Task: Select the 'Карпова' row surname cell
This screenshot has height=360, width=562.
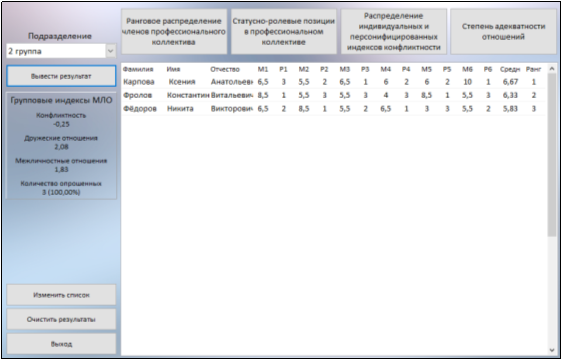Action: (x=139, y=82)
